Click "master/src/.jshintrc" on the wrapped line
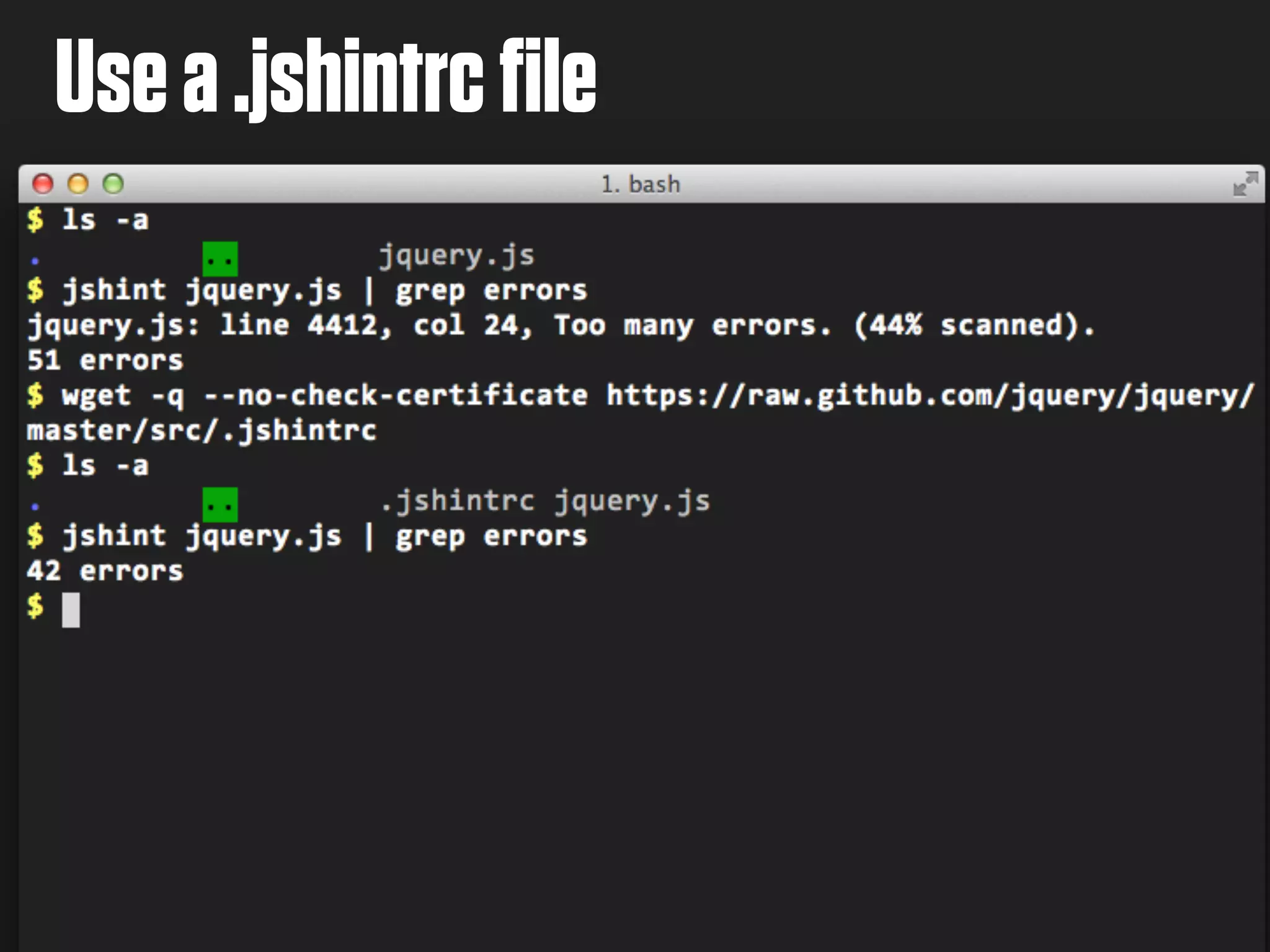 click(x=202, y=431)
